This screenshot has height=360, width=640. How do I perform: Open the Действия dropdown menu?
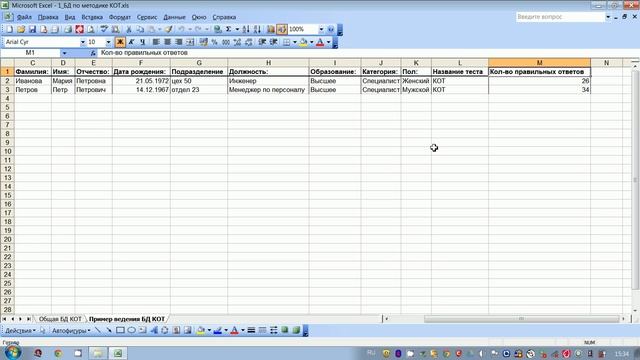pos(20,331)
